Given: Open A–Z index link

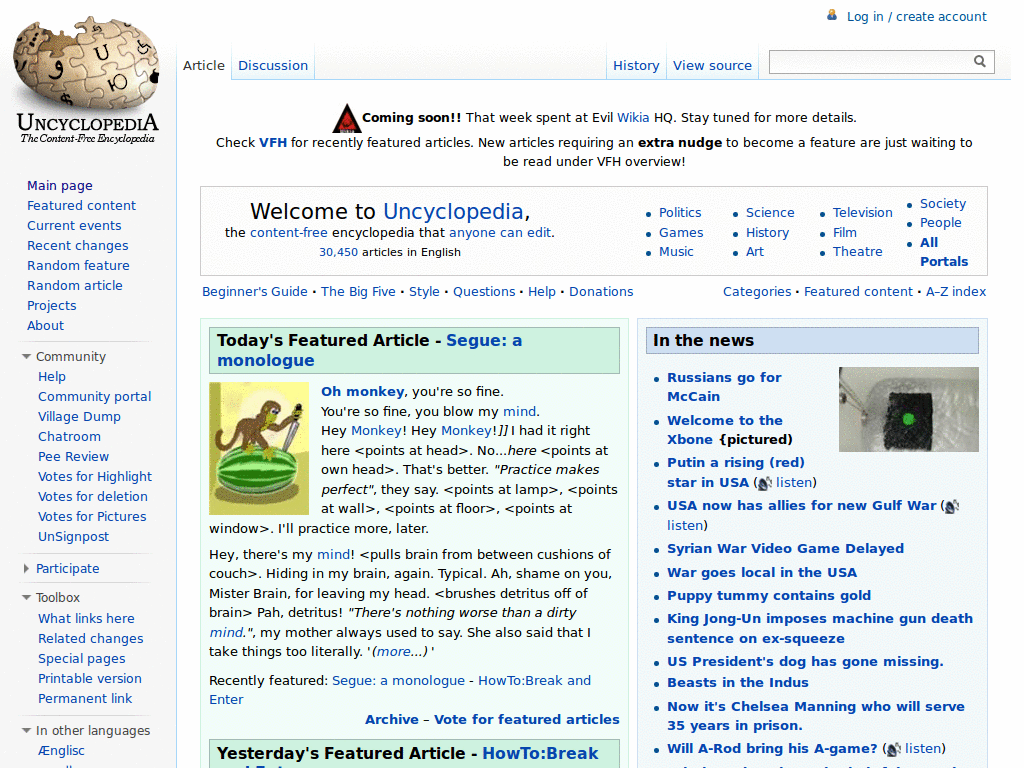Looking at the screenshot, I should pyautogui.click(x=956, y=292).
